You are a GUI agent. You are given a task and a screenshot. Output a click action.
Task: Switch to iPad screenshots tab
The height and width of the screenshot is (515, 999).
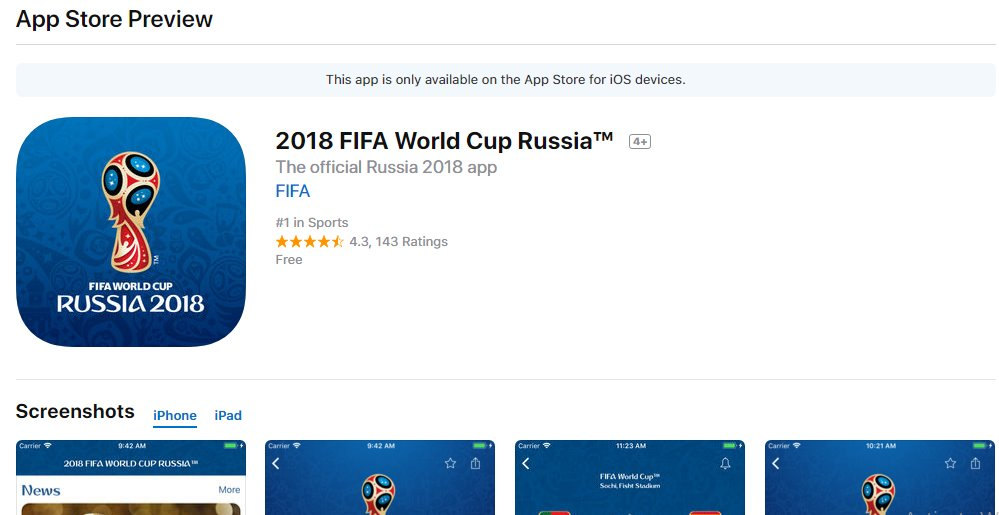[x=228, y=415]
